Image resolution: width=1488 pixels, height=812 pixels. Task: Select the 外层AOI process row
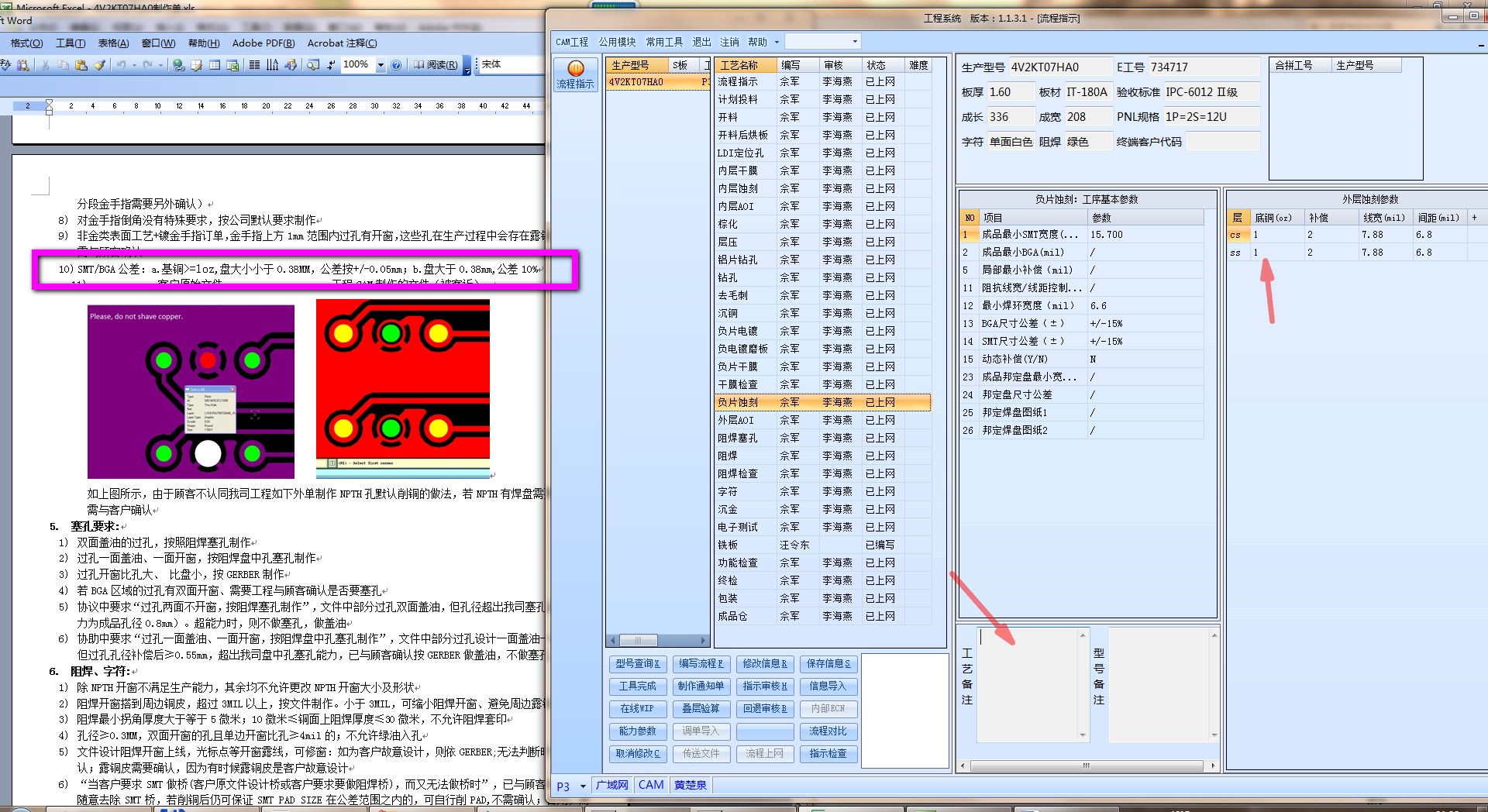822,420
